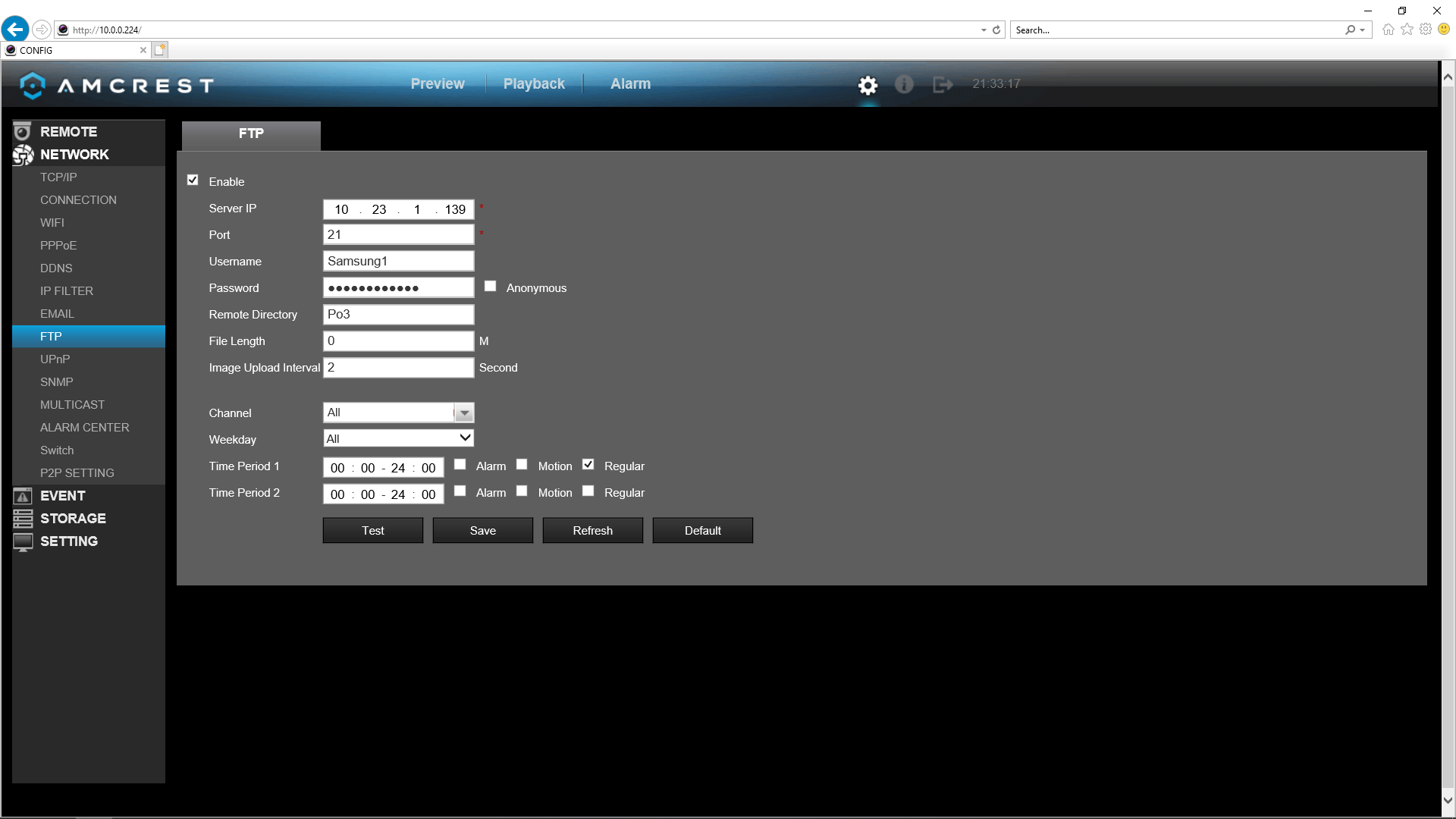Click the SETTING monitor icon
This screenshot has height=819, width=1456.
[23, 541]
